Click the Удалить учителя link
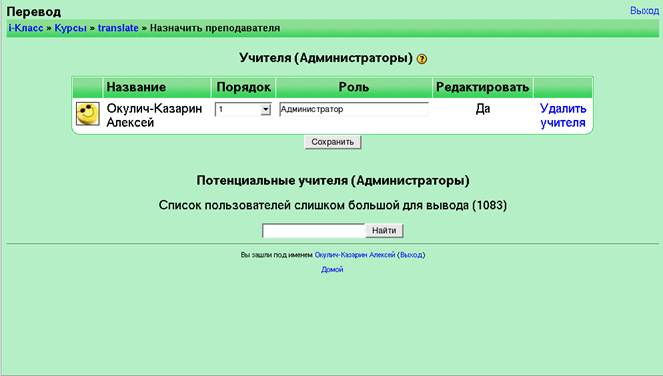 (x=563, y=115)
